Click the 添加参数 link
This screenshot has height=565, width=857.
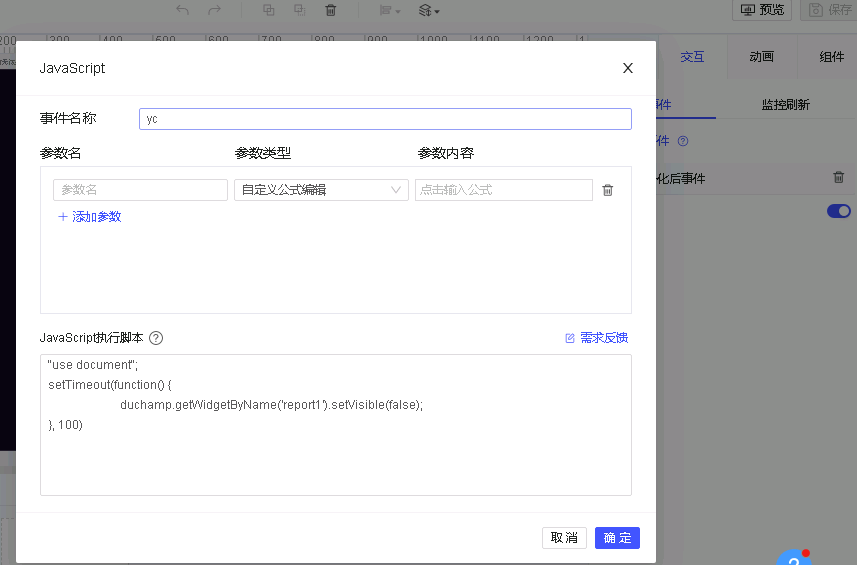click(x=90, y=216)
